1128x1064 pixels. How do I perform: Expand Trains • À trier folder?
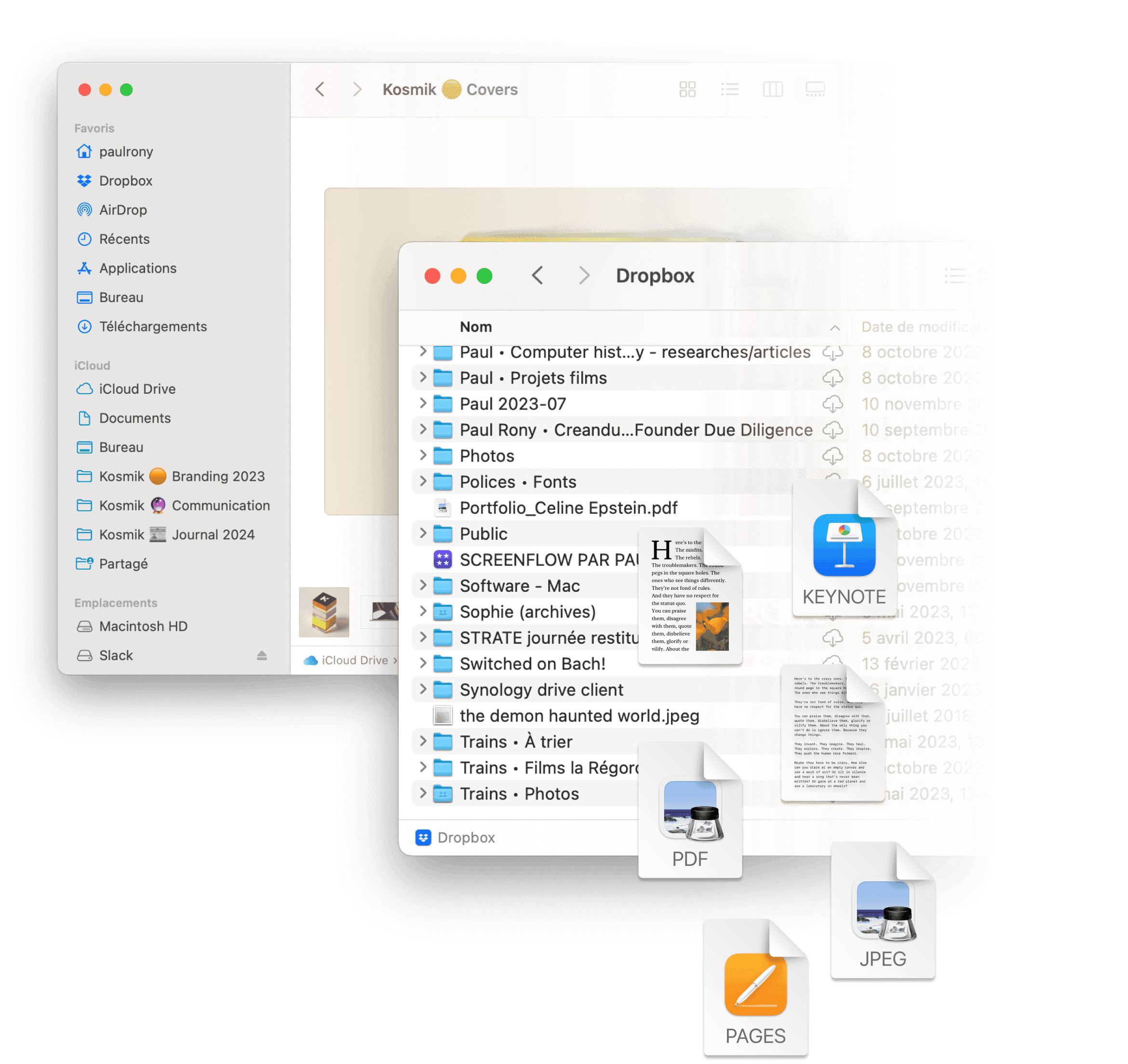pyautogui.click(x=423, y=741)
